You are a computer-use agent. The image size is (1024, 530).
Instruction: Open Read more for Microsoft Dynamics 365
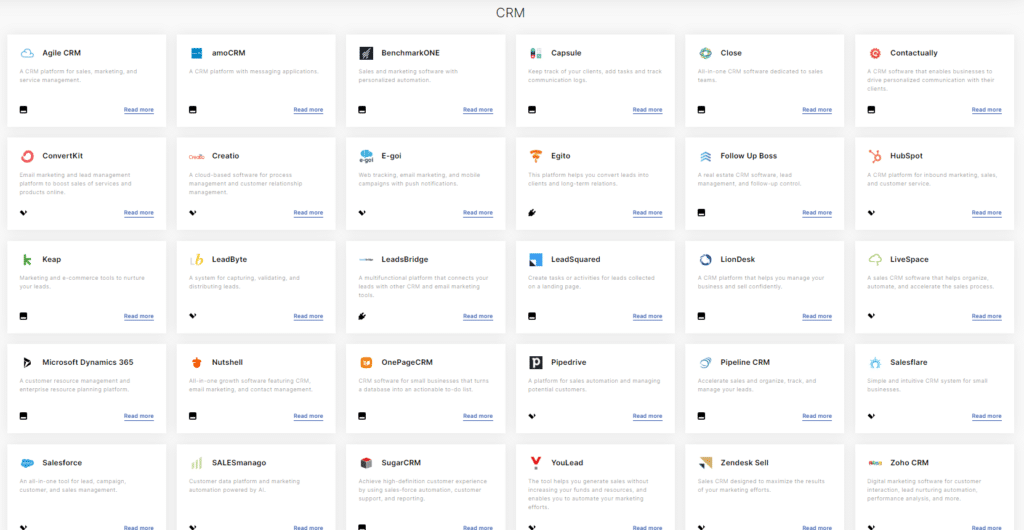tap(138, 416)
